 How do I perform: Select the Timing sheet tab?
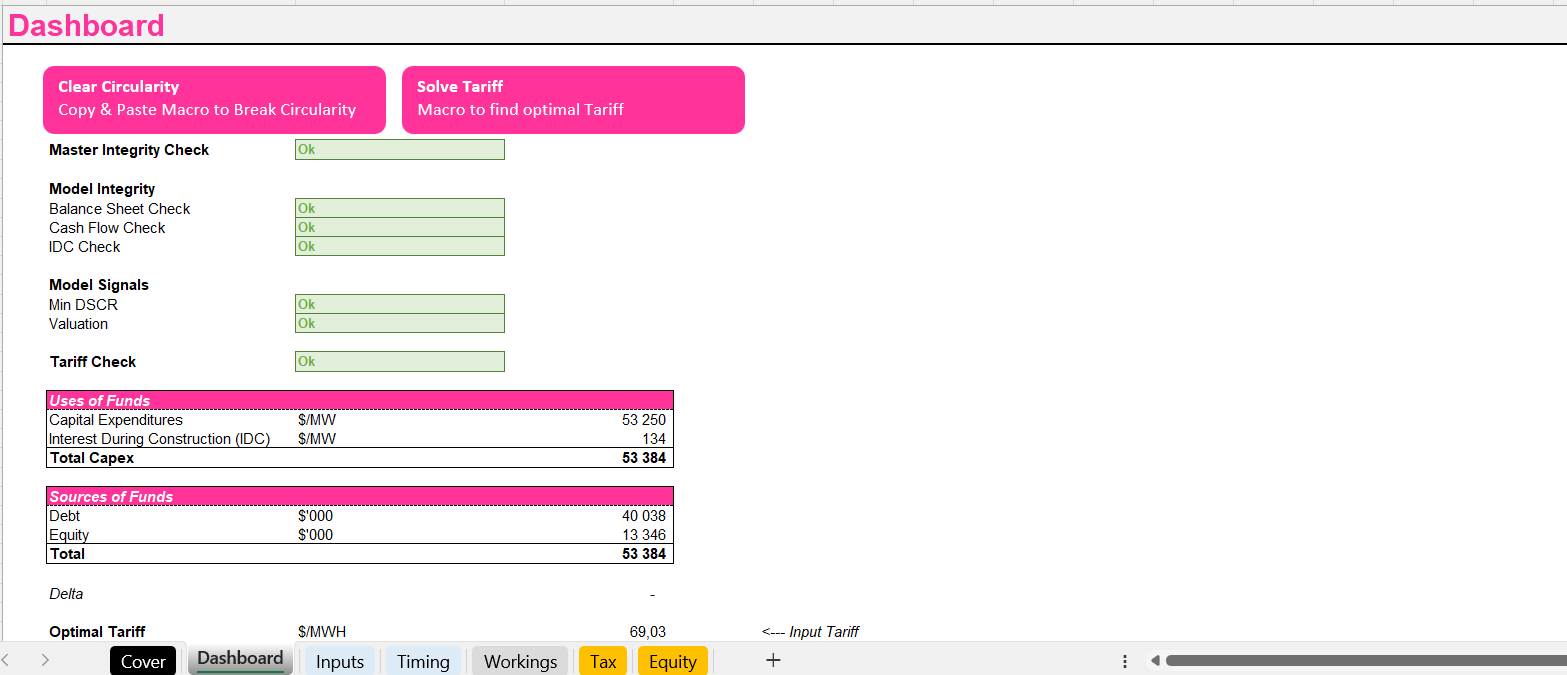pyautogui.click(x=423, y=661)
